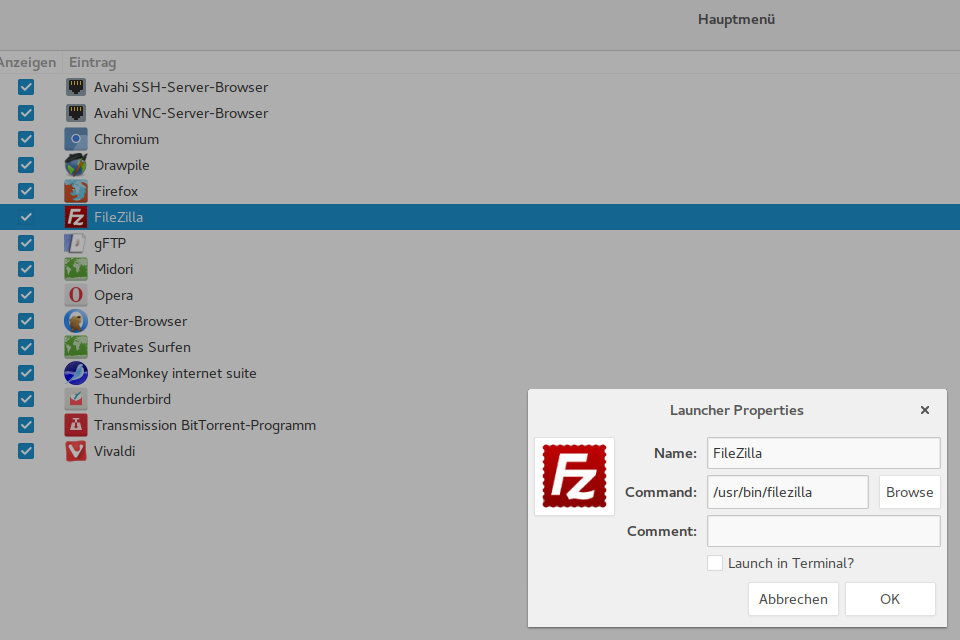The width and height of the screenshot is (960, 640).
Task: Uncheck visibility of Avahi SSH-Server-Browser
Action: 26,87
